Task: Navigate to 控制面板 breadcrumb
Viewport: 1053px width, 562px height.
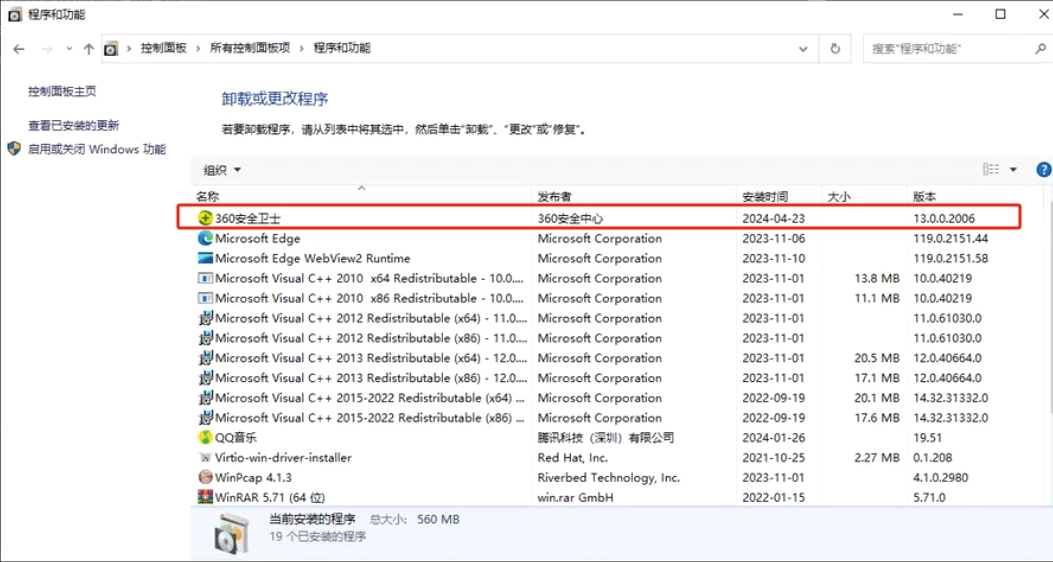Action: pos(163,48)
